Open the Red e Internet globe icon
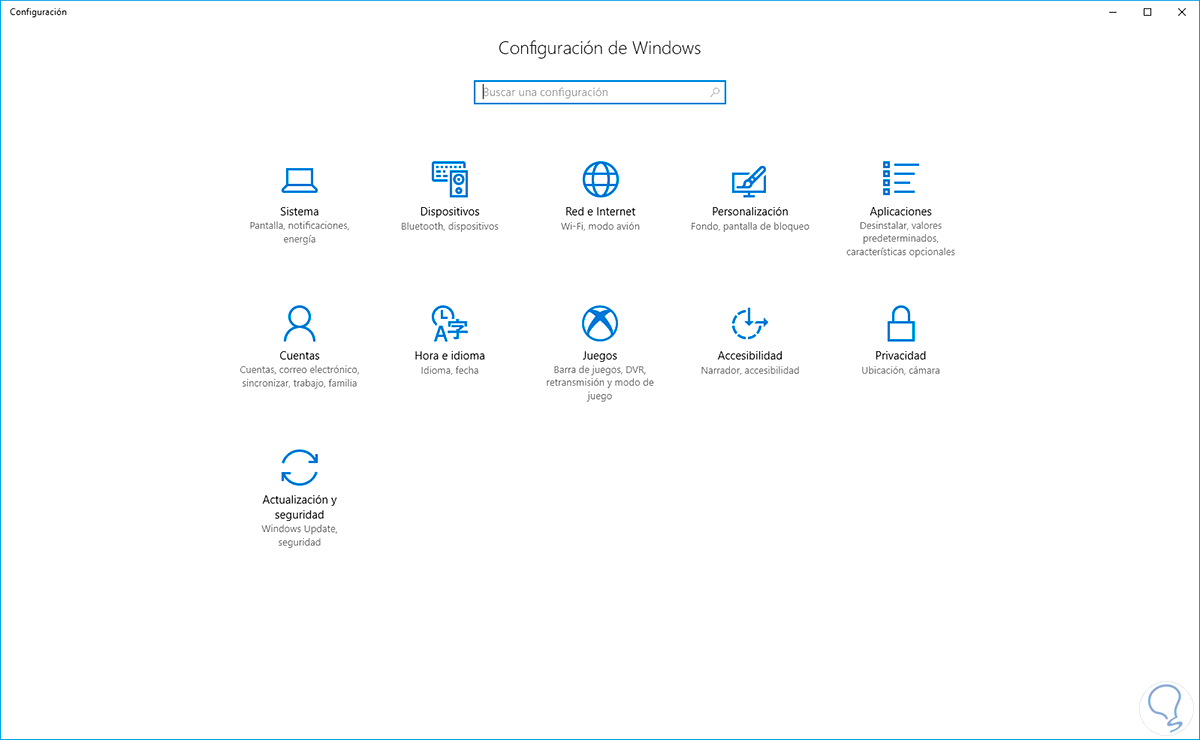 600,179
